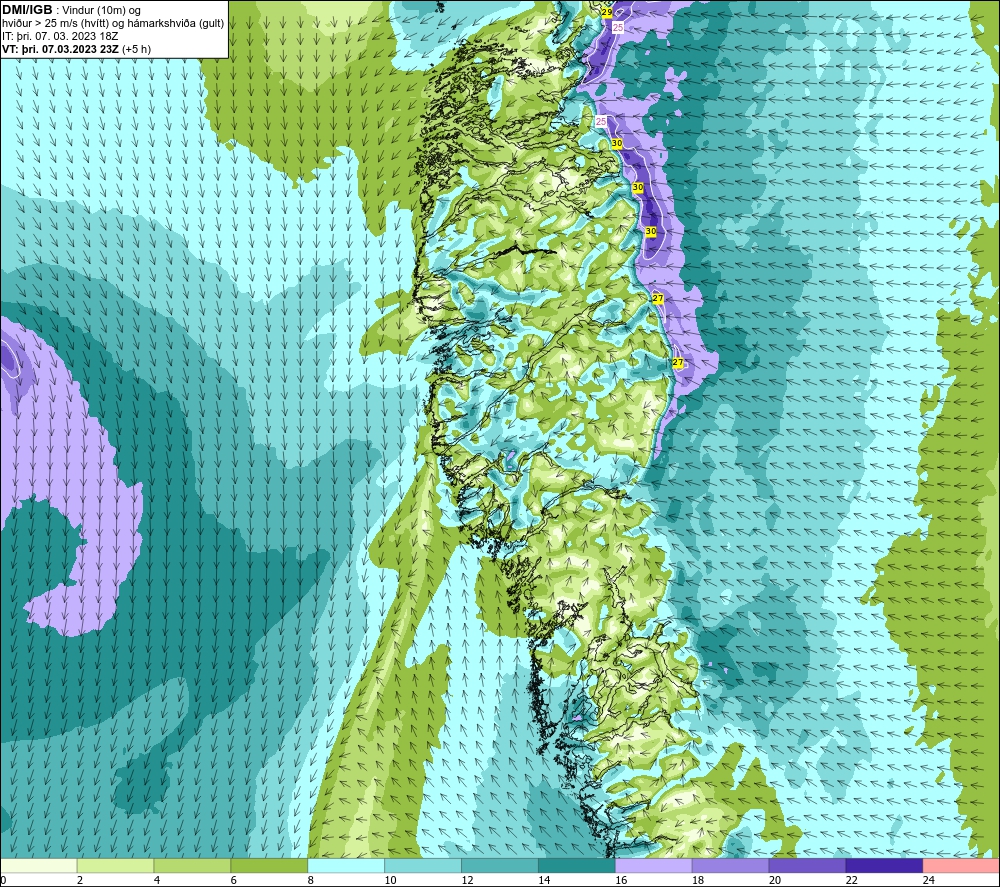Click the white '25' label just above the 30s

click(601, 121)
